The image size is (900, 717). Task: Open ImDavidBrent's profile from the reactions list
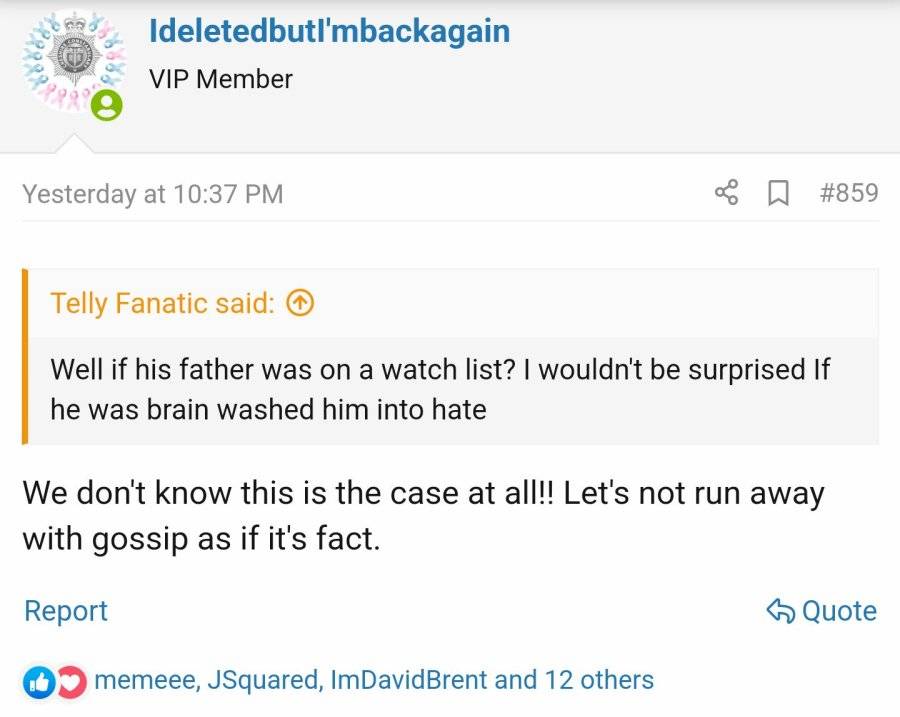409,680
